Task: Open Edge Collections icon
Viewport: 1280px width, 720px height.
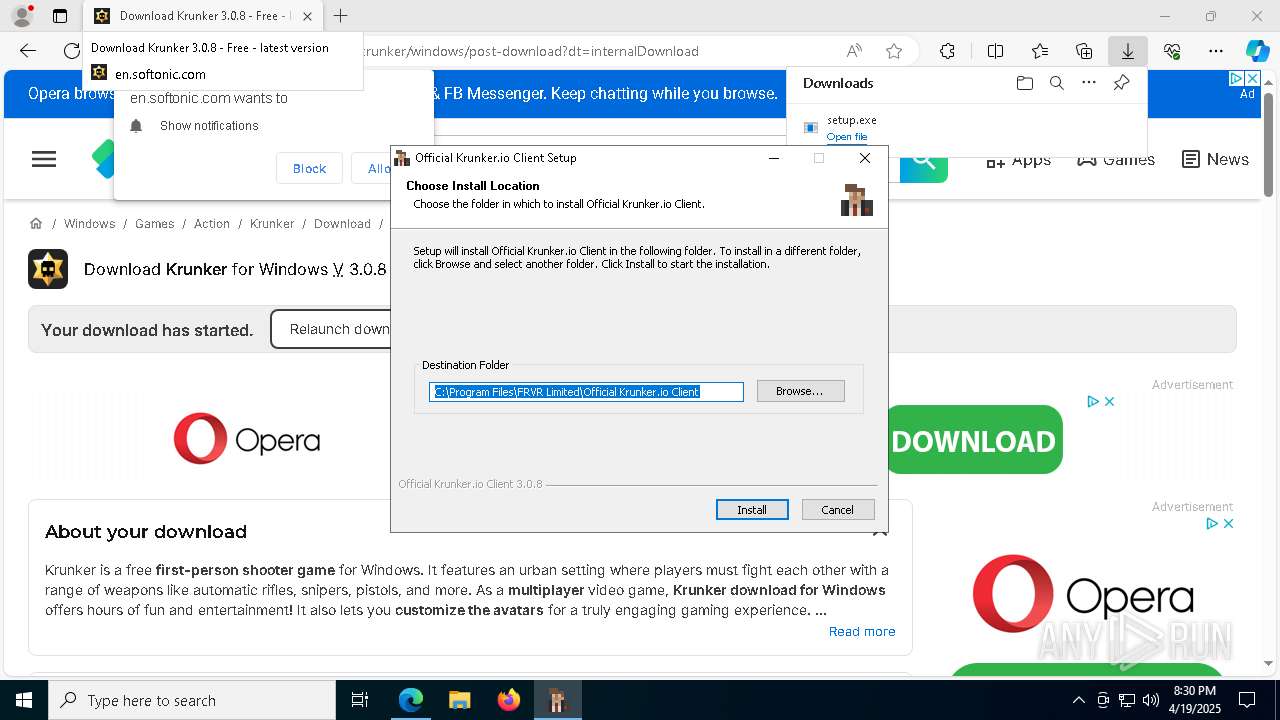Action: point(1084,51)
